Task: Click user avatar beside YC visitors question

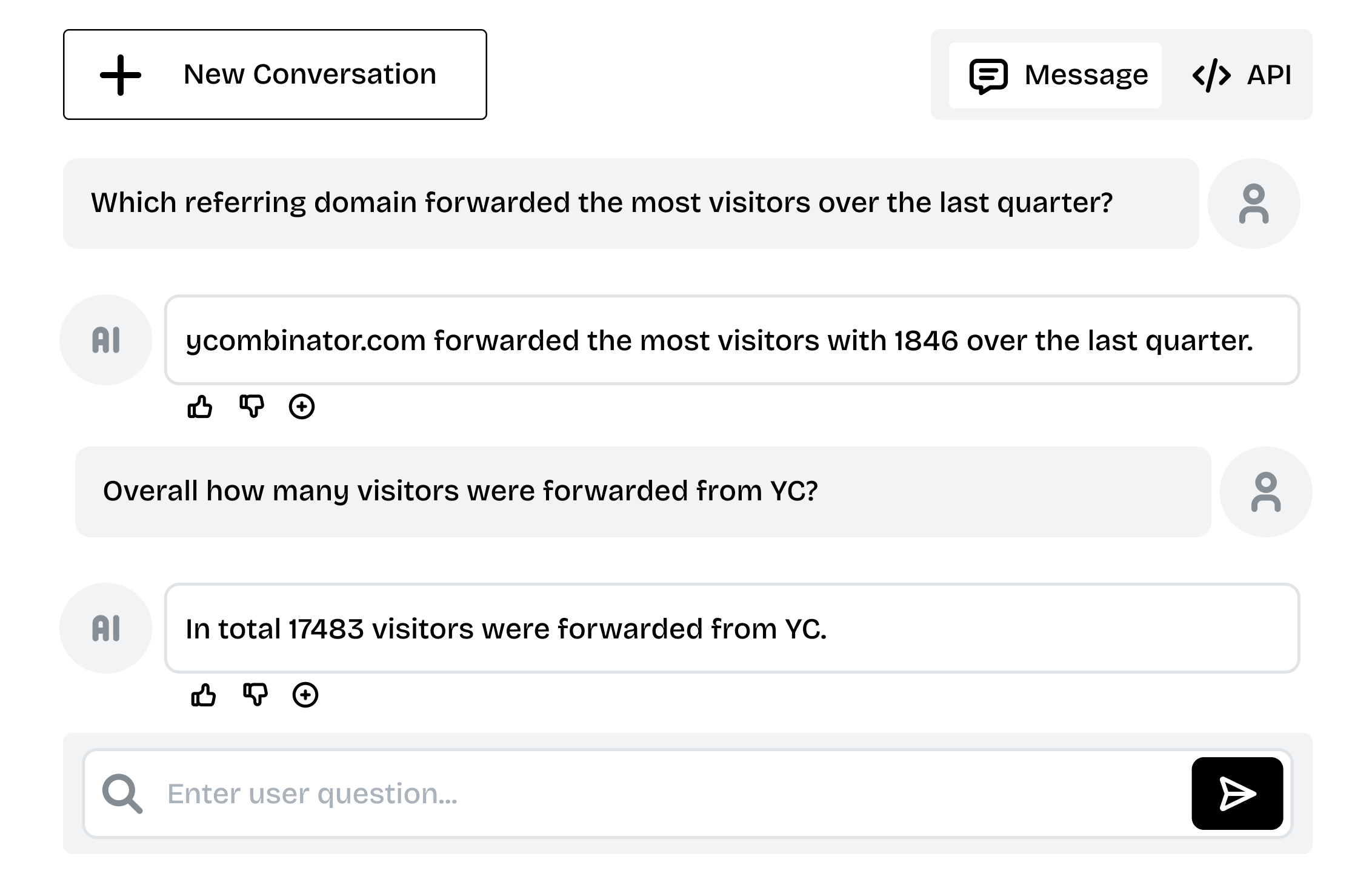Action: [x=1266, y=492]
